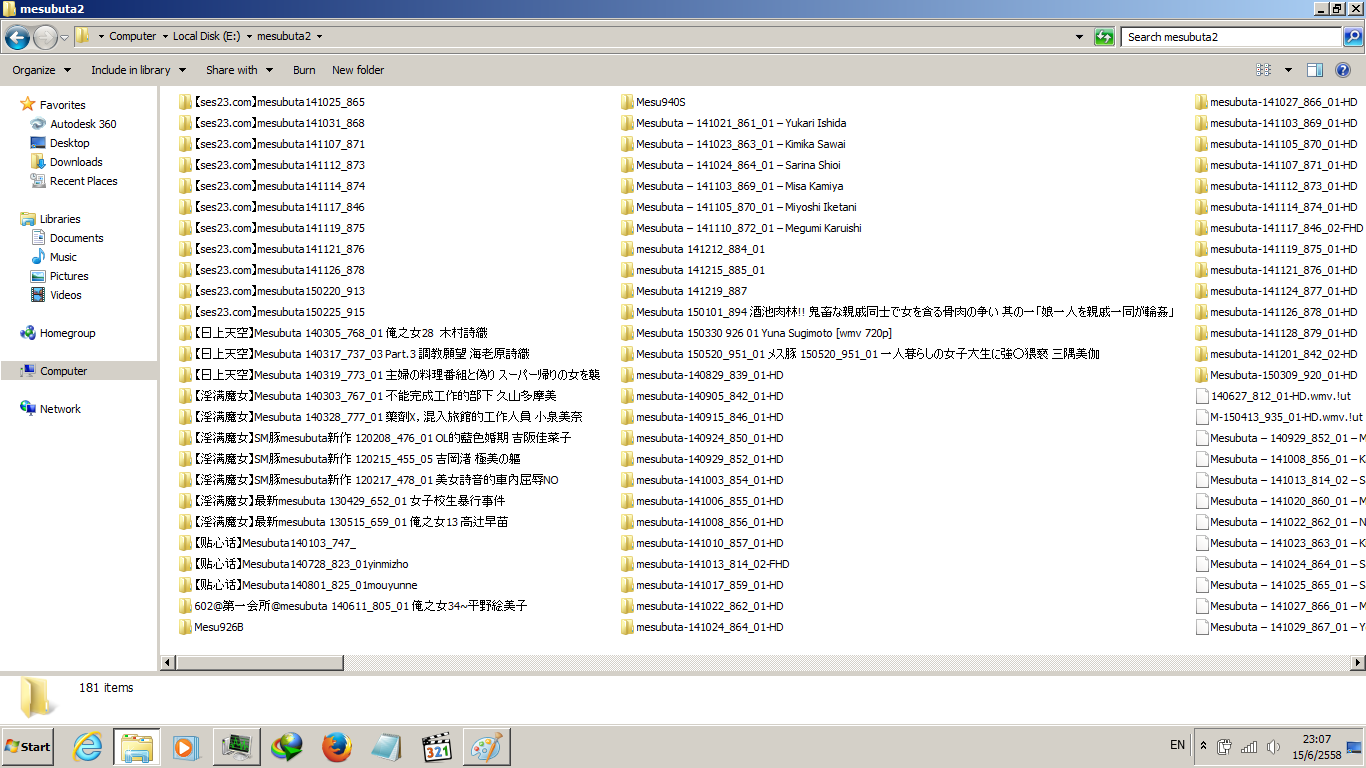Click the mesubuta2 breadcrumb in address bar
The width and height of the screenshot is (1366, 768).
coord(284,37)
